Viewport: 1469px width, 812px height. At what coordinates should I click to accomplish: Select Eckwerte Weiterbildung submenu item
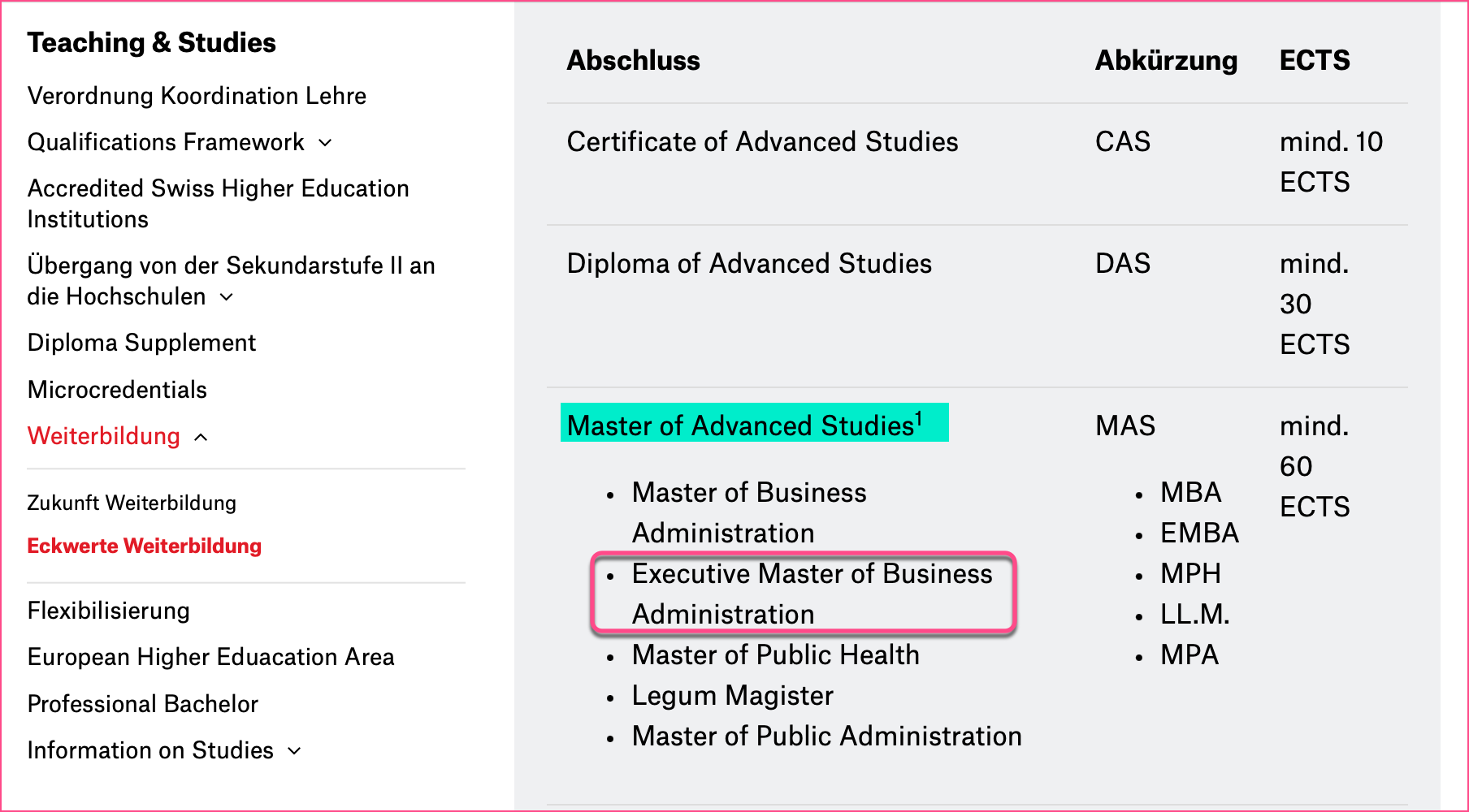(144, 546)
